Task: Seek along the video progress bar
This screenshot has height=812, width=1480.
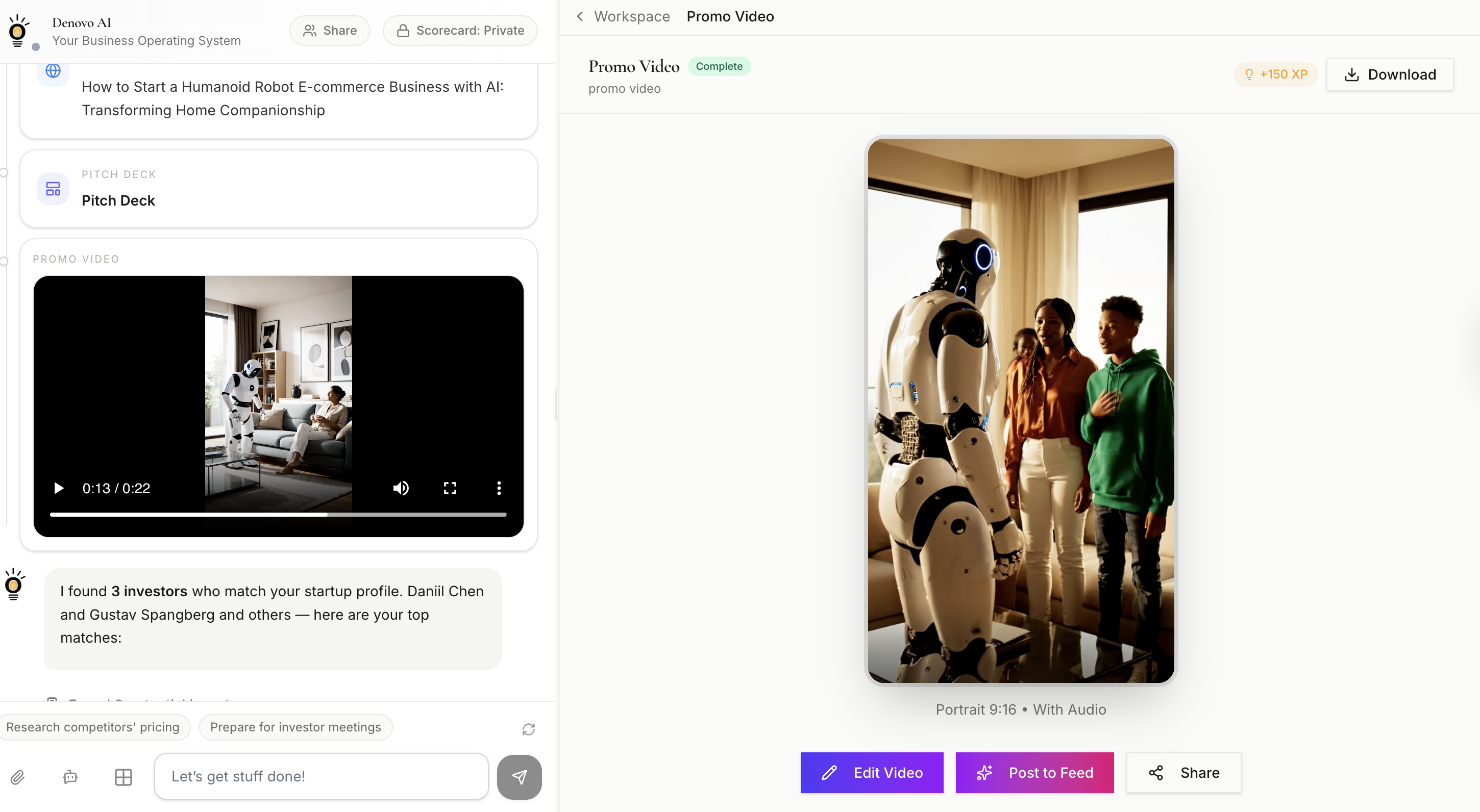Action: pyautogui.click(x=278, y=515)
